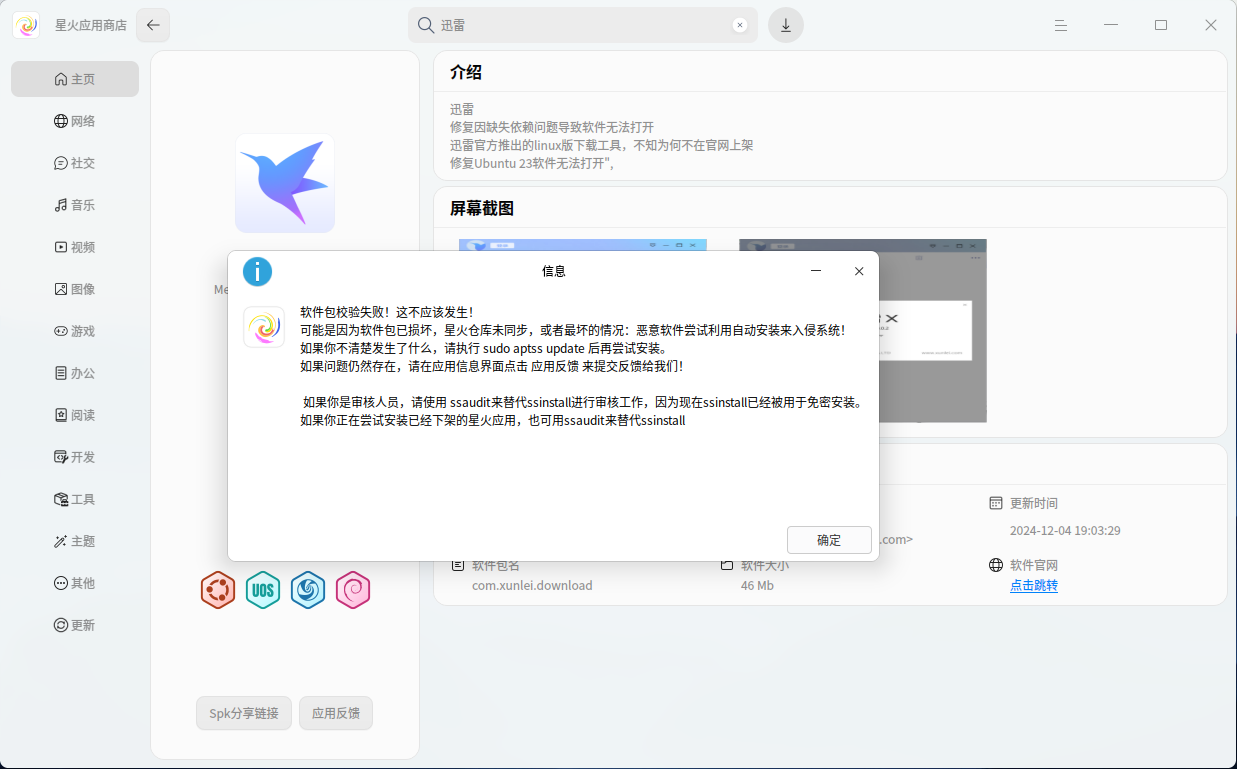This screenshot has width=1237, height=769.
Task: Click the search magnifier icon
Action: coord(426,25)
